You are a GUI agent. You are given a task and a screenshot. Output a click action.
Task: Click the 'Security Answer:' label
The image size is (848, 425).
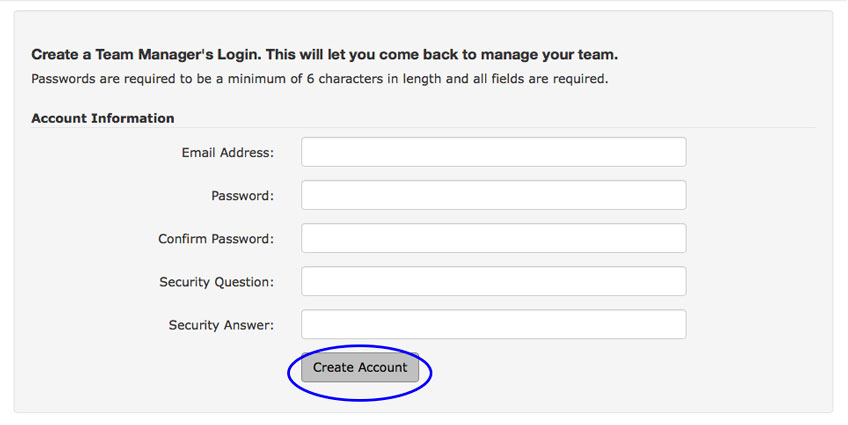point(221,325)
